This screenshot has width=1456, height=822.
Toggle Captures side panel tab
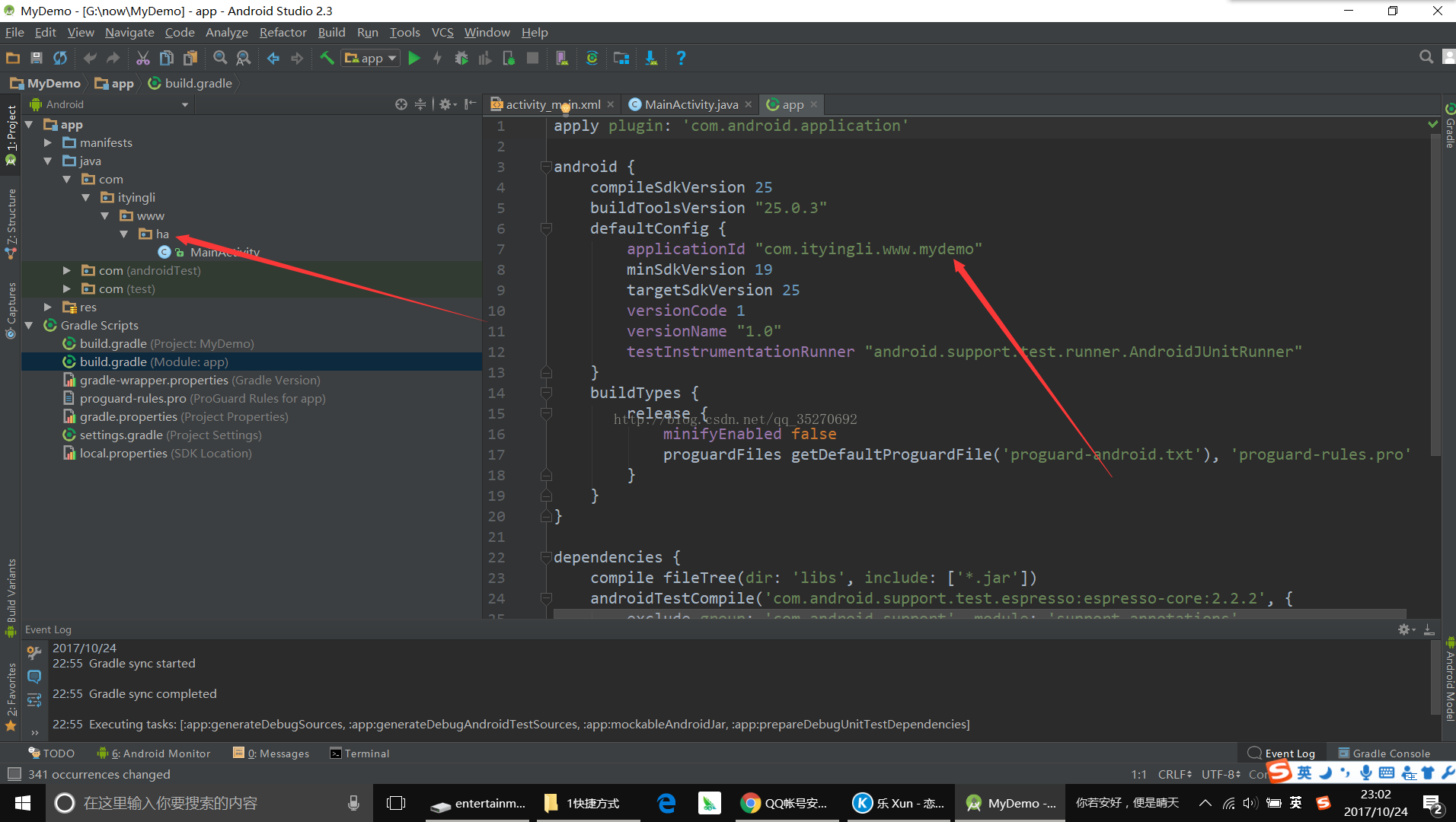point(11,309)
